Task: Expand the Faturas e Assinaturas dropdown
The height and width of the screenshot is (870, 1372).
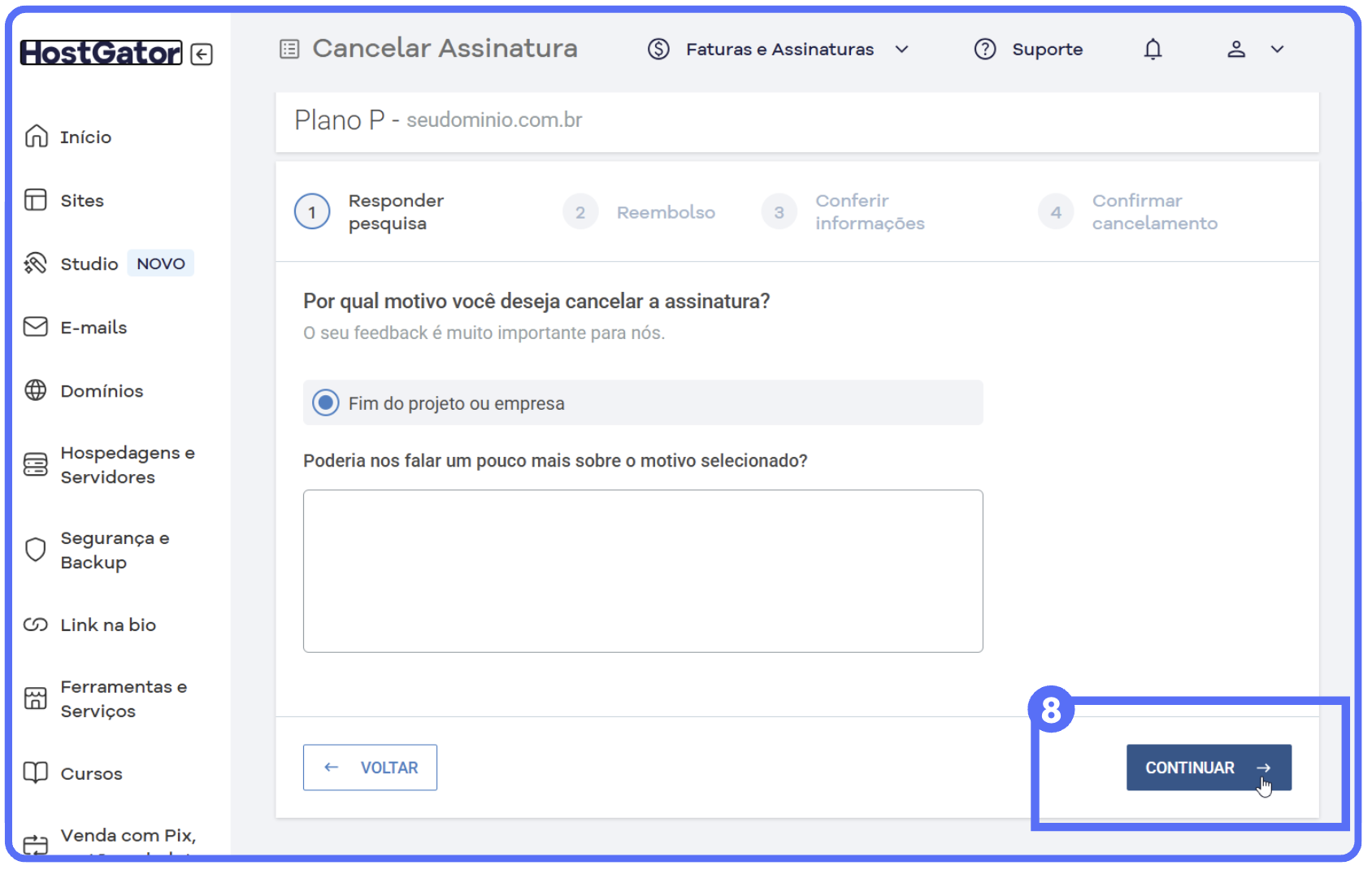Action: [x=901, y=50]
